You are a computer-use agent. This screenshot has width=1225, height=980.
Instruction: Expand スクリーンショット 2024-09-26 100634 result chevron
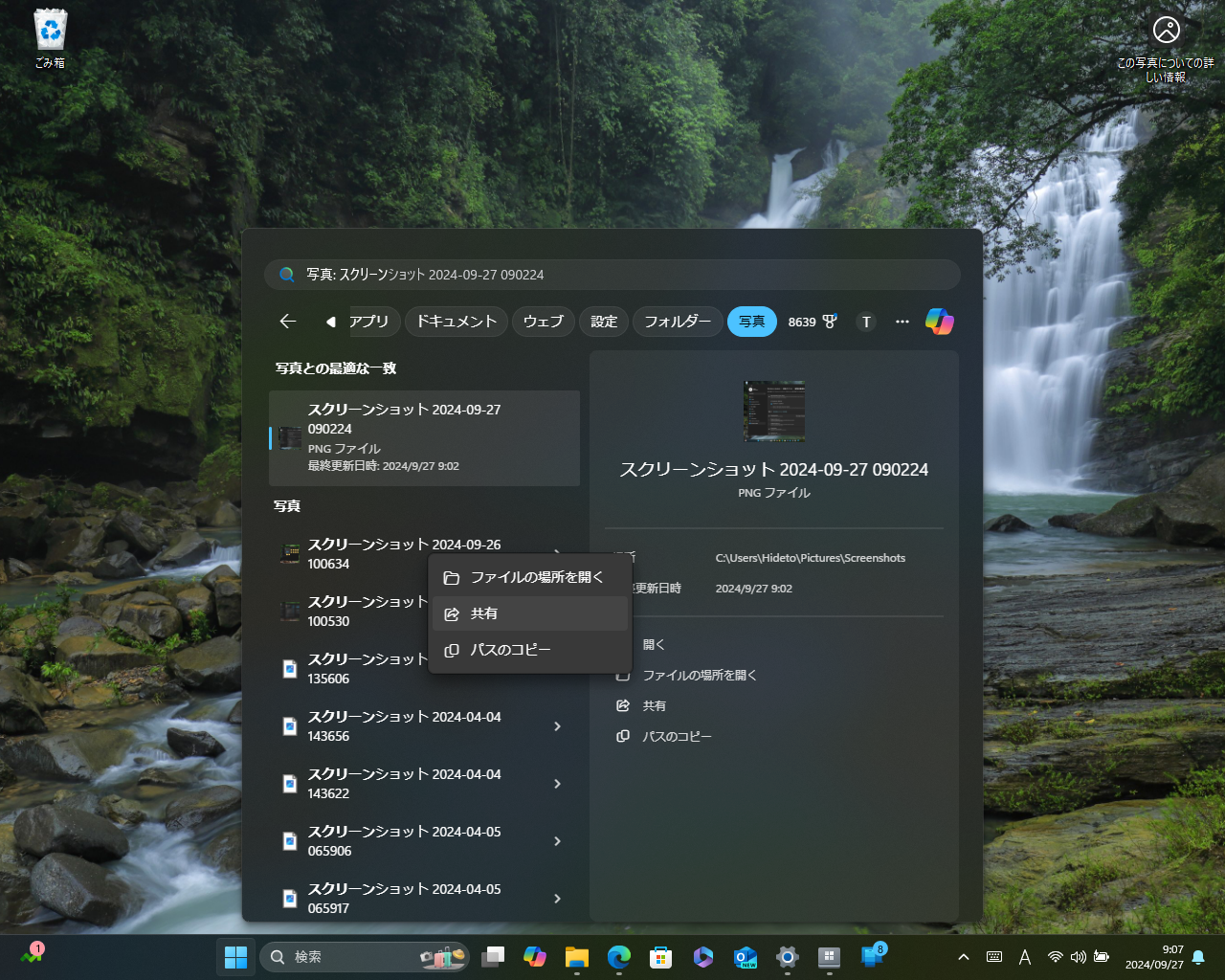[x=557, y=553]
